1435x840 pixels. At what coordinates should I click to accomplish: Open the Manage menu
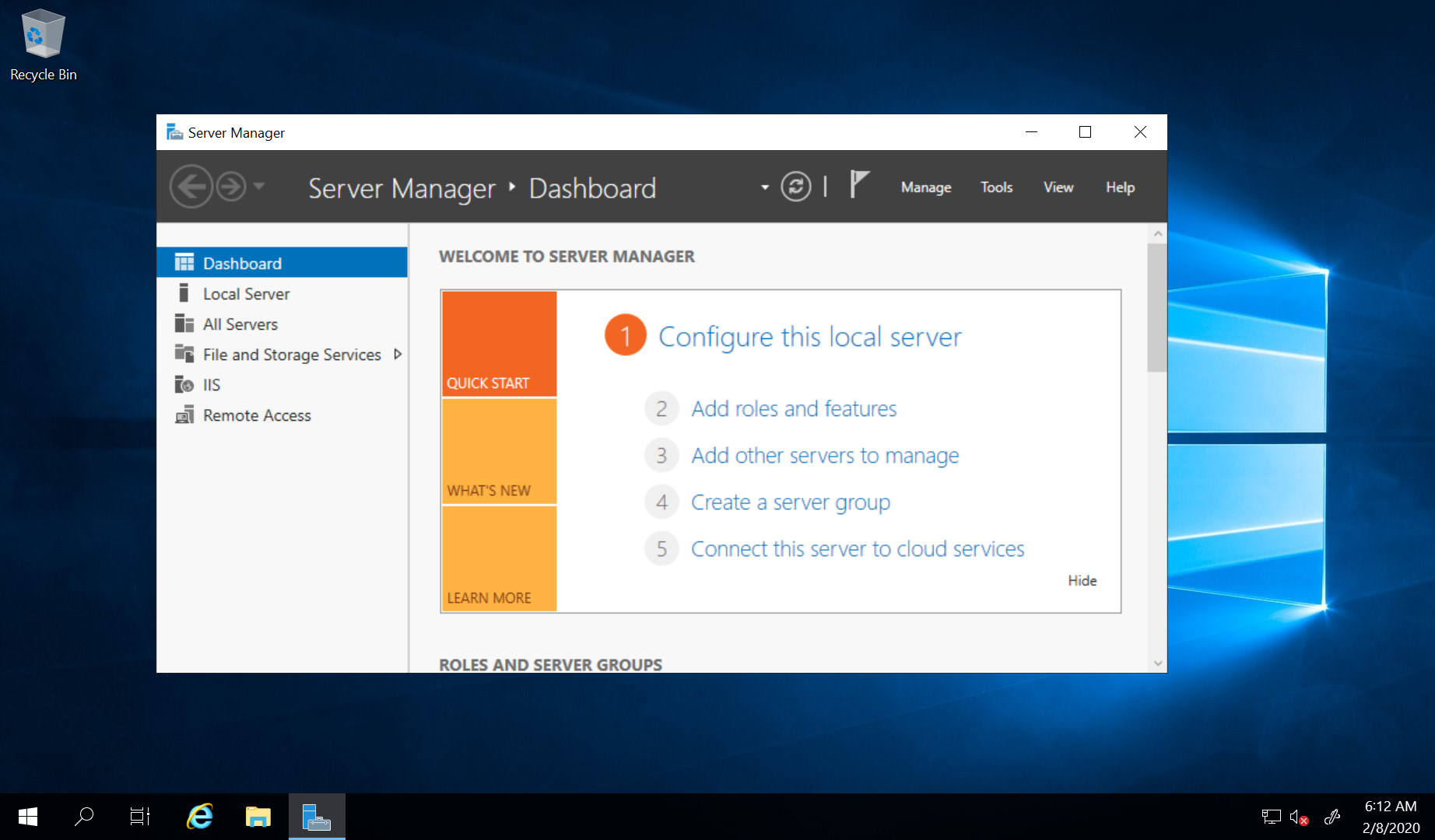(926, 187)
